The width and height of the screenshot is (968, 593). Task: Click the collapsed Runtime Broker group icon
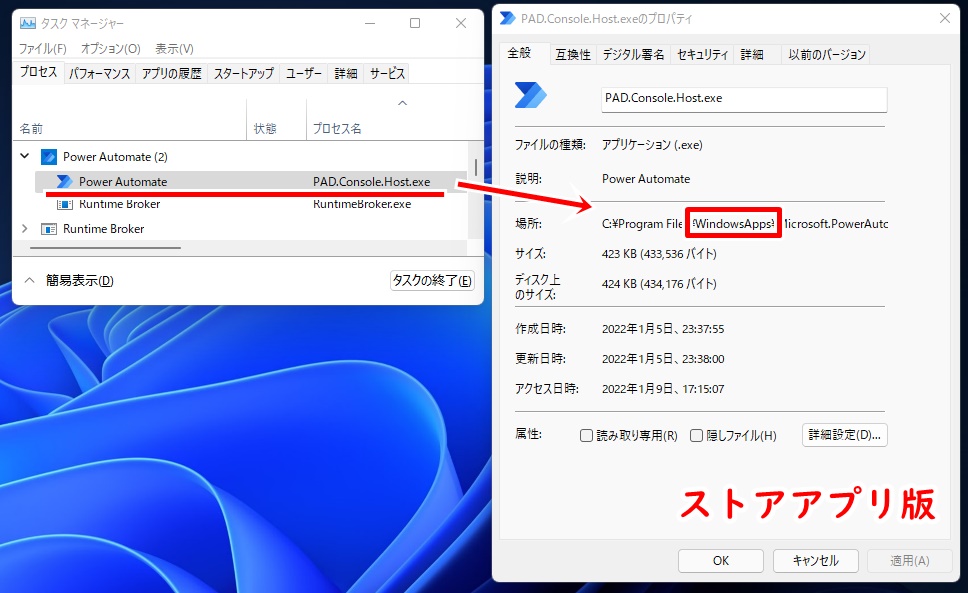click(x=49, y=229)
